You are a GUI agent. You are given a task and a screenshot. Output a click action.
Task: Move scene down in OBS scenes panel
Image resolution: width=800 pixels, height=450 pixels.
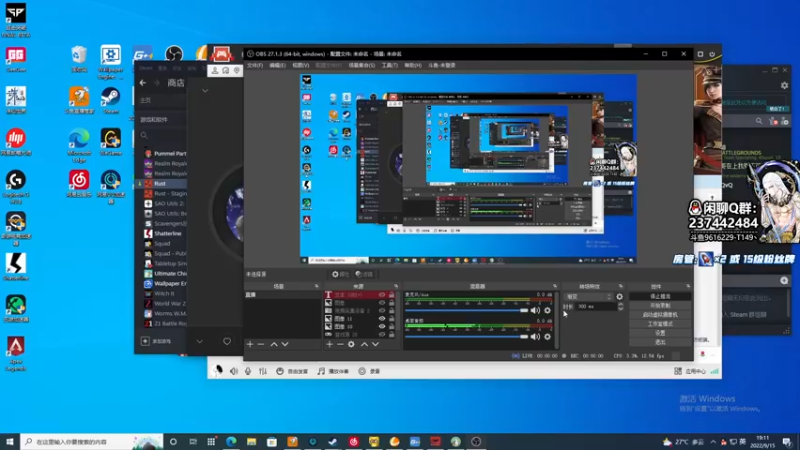click(x=285, y=344)
